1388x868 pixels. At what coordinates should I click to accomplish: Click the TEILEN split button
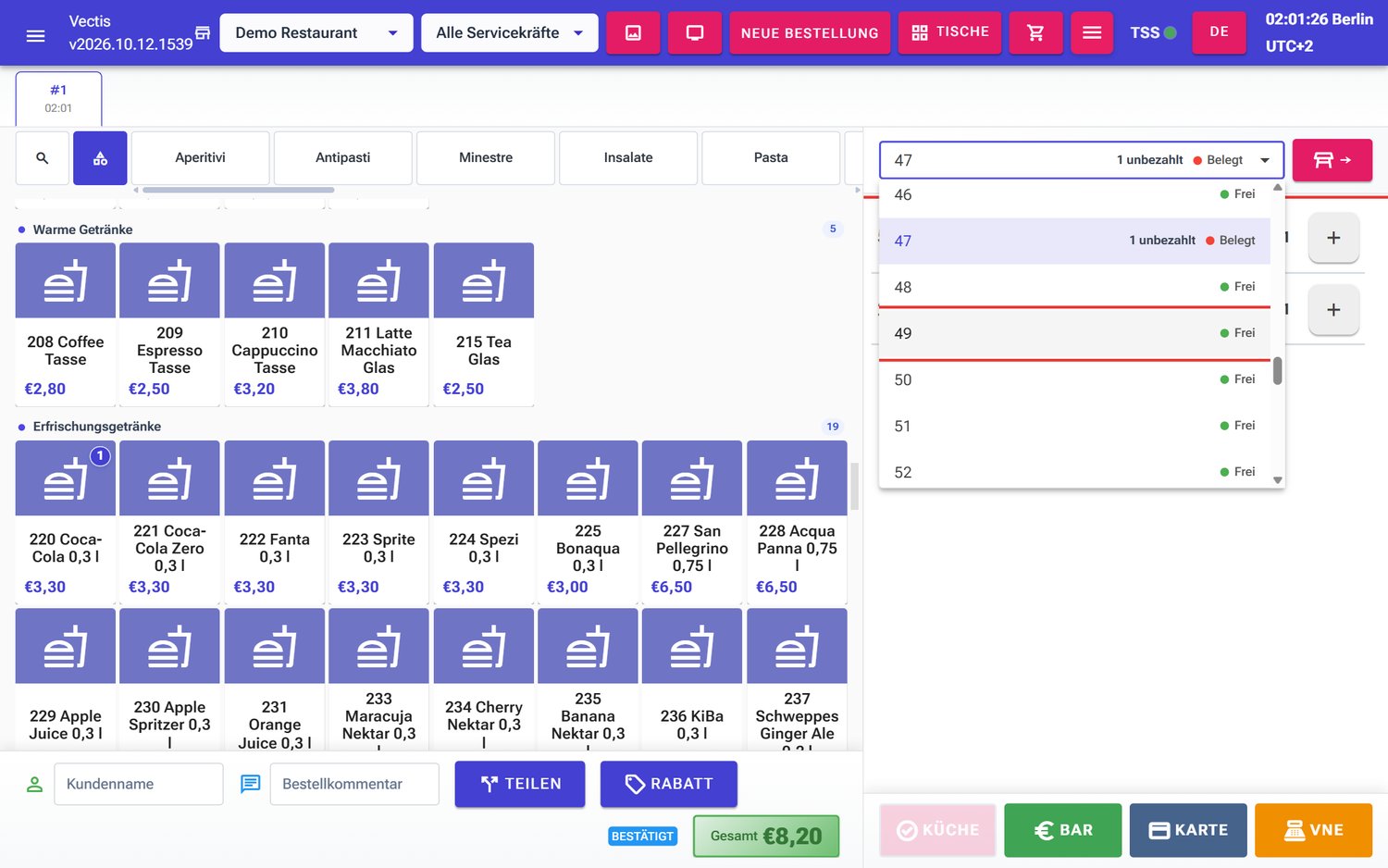click(520, 784)
